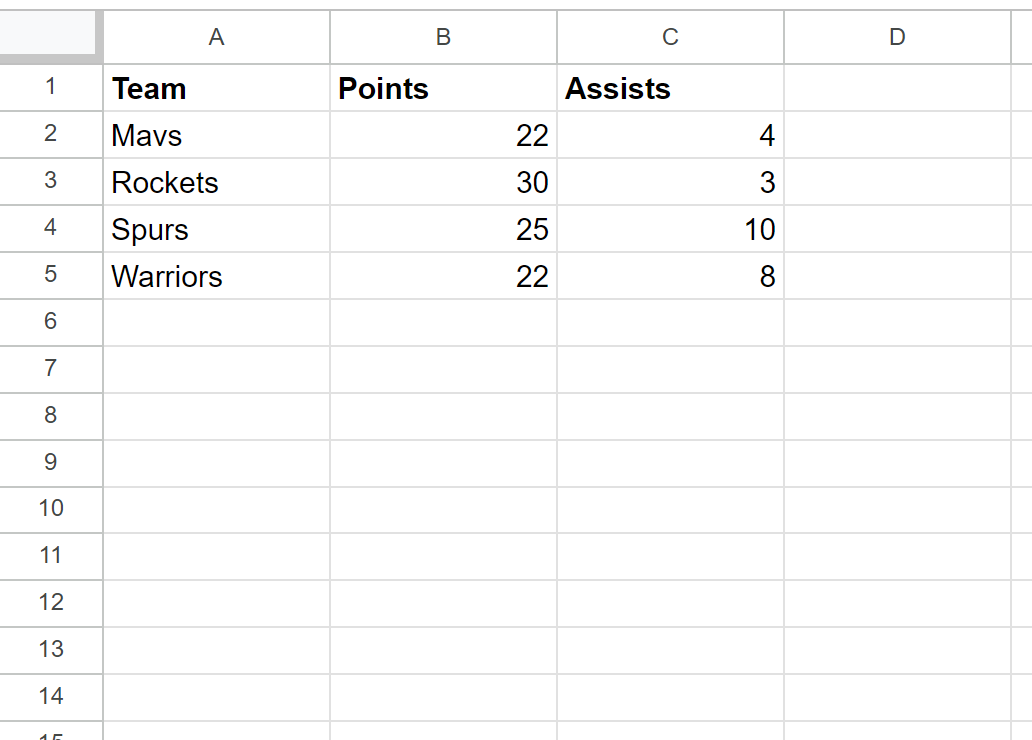The image size is (1032, 740).
Task: Select the Mavs cell
Action: tap(217, 135)
